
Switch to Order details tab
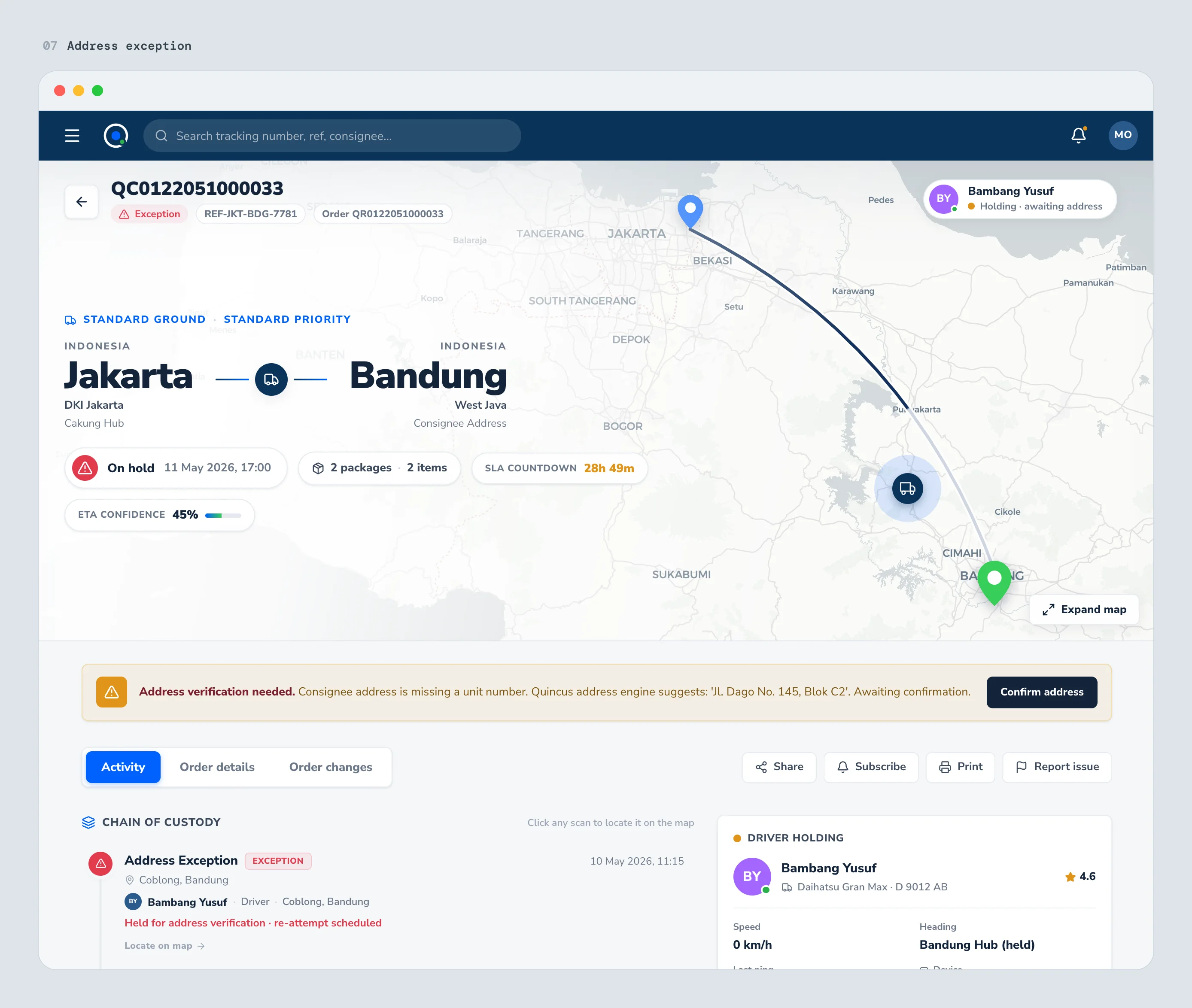(217, 767)
